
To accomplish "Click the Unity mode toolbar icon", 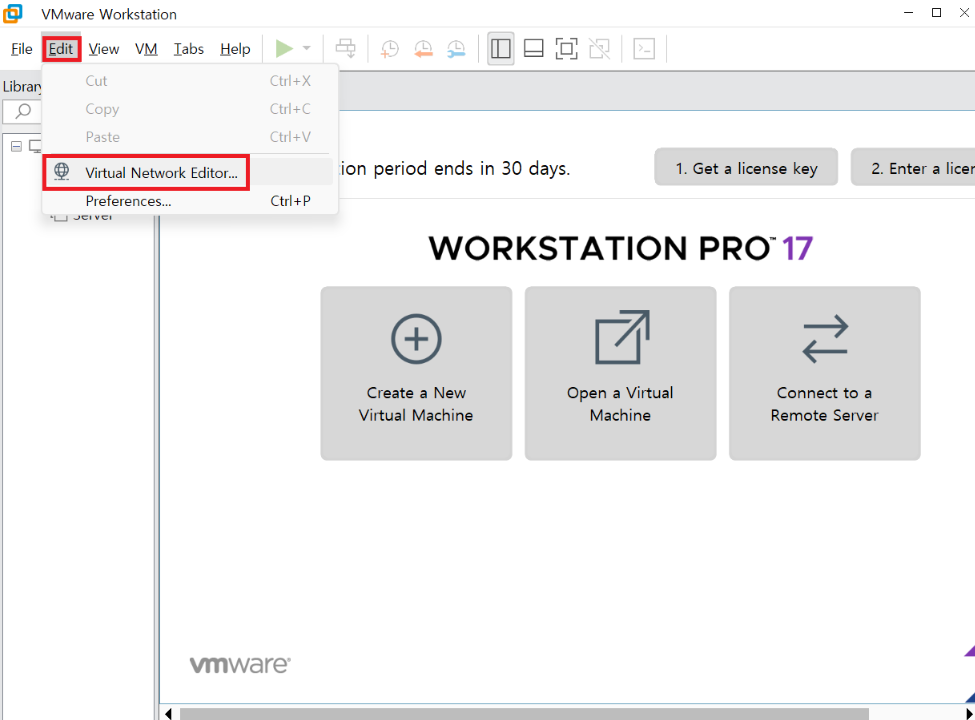I will point(599,48).
